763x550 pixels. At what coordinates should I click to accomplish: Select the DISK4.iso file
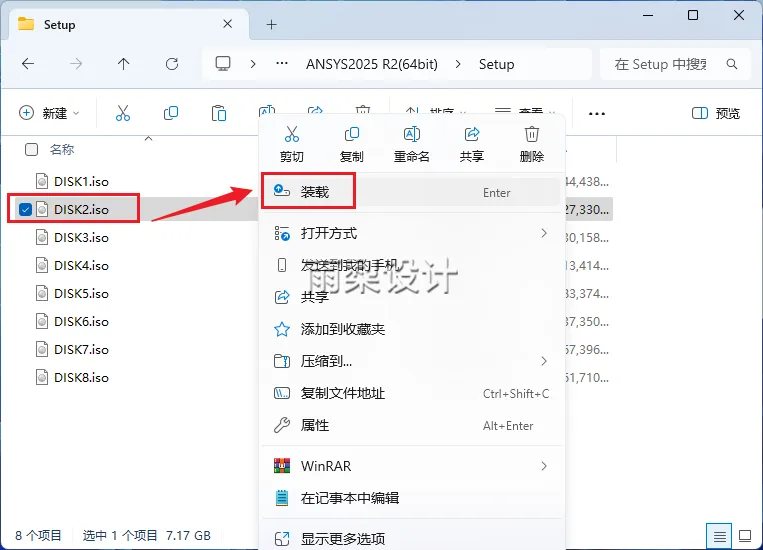click(x=81, y=265)
